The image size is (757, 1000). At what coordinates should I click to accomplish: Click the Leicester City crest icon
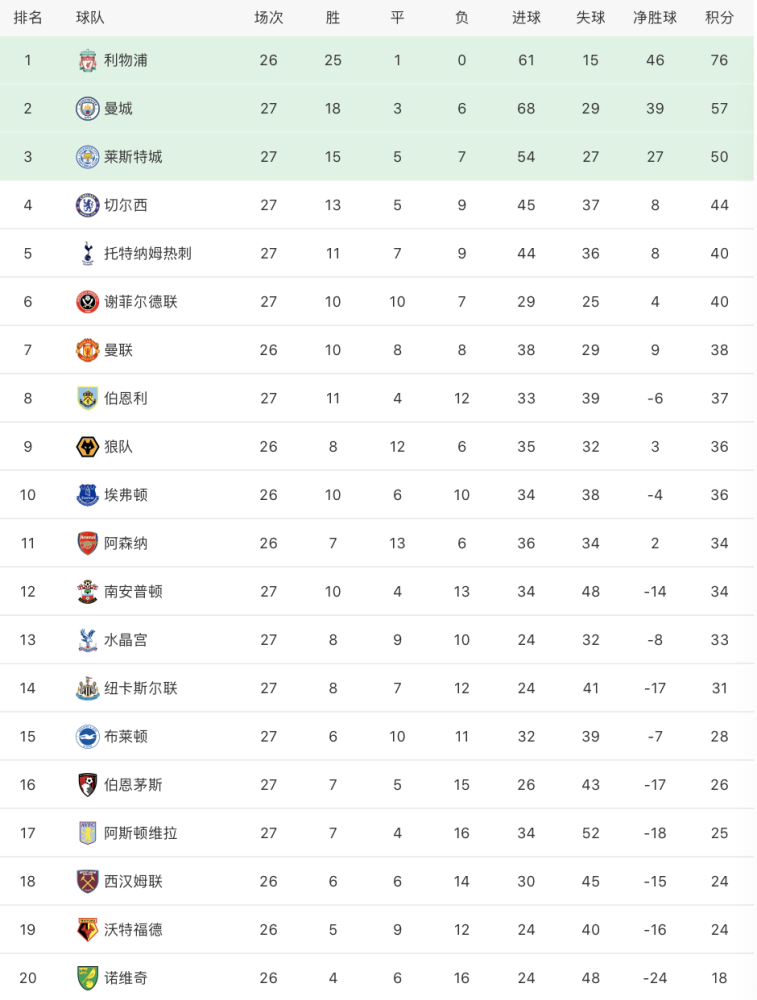(87, 157)
